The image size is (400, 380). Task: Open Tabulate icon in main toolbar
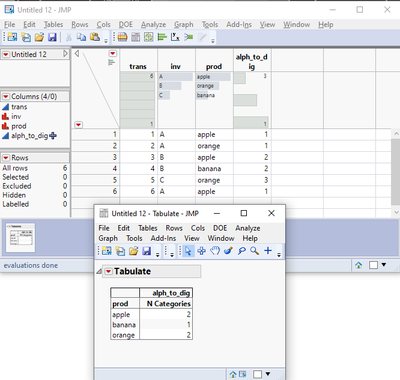[x=136, y=37]
